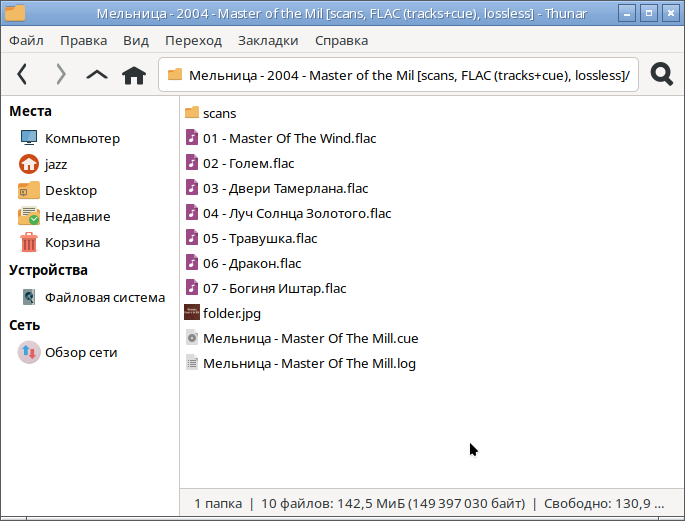The image size is (685, 521).
Task: Select file name 07 - Богиня Иштар.flac
Action: (x=274, y=288)
